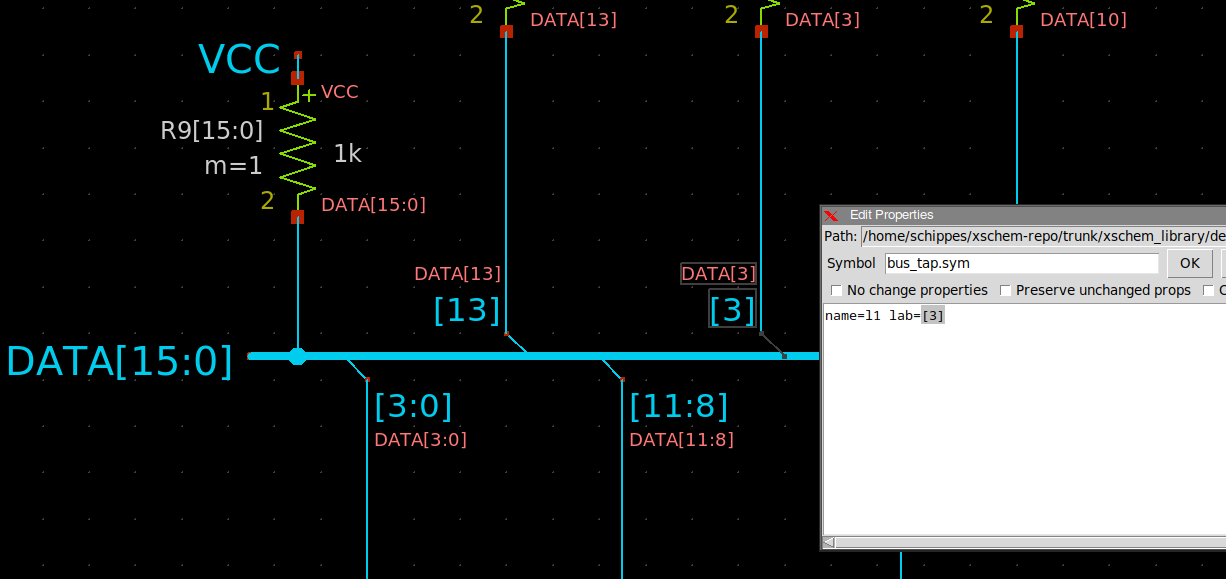Screen dimensions: 1226x579
Task: Toggle the Preserve unchanged props checkbox
Action: point(1005,291)
